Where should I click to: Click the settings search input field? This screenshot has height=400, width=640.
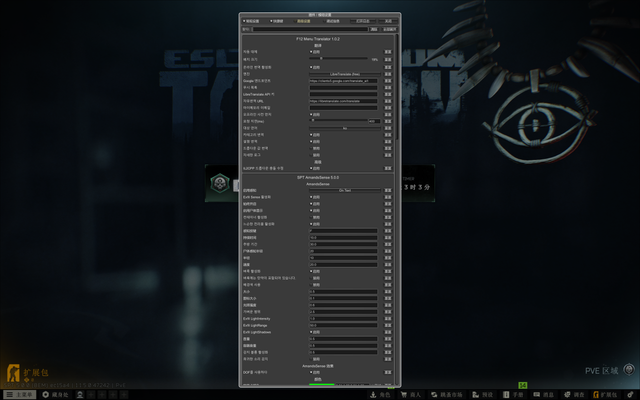[x=310, y=29]
